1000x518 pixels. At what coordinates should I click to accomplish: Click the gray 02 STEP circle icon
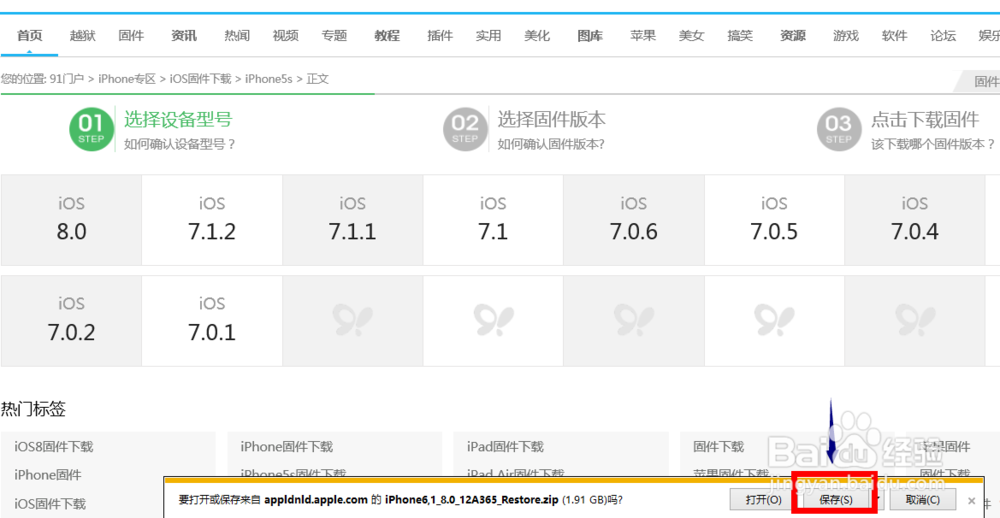[465, 130]
